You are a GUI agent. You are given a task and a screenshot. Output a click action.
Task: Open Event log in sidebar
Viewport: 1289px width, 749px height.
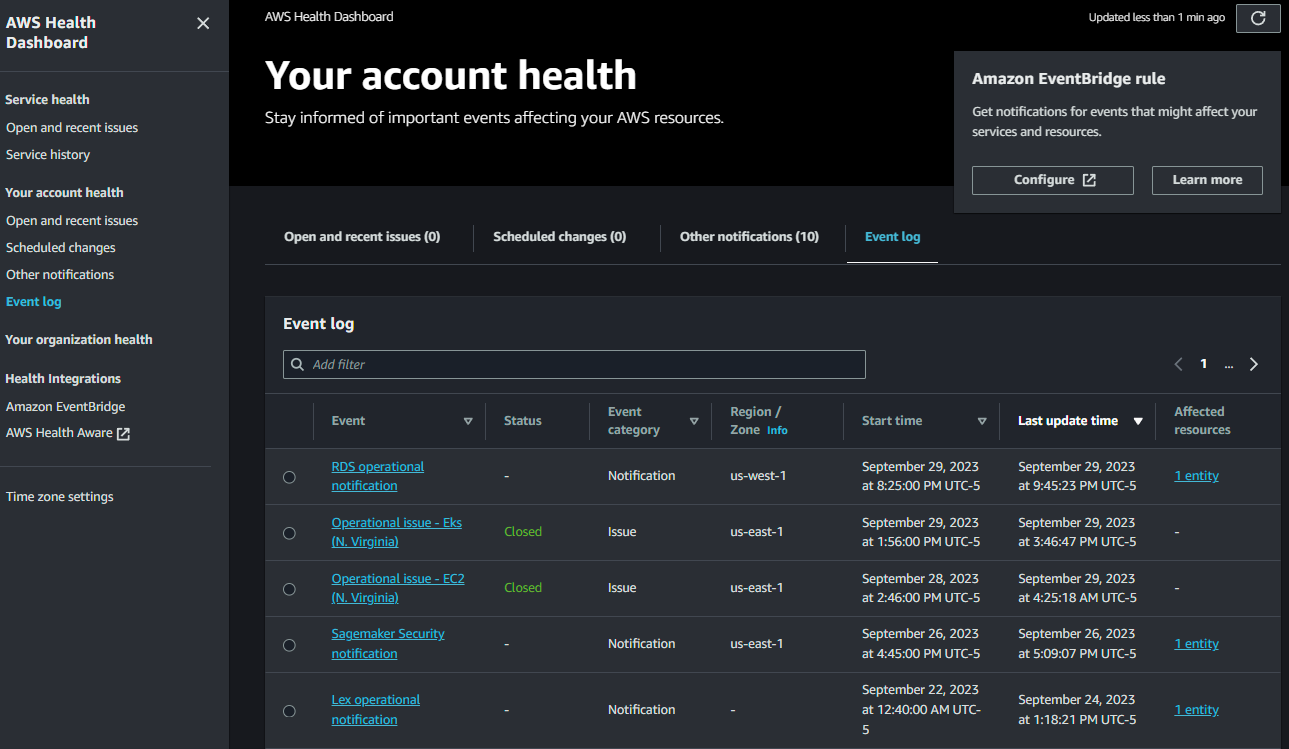pyautogui.click(x=34, y=302)
